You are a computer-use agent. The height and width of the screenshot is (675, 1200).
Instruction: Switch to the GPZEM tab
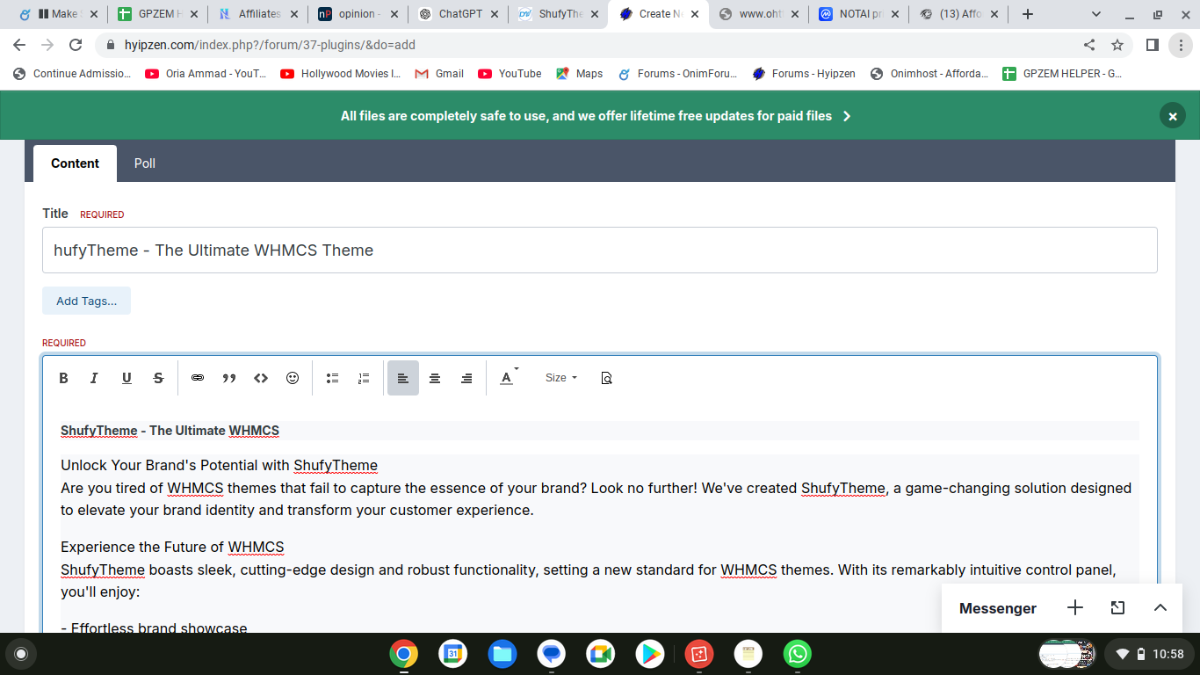pos(158,14)
